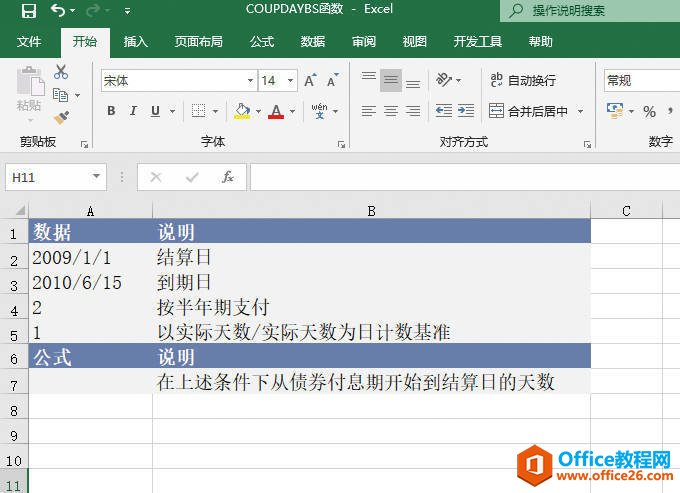Click the Decrease Indent icon
680x493 pixels.
coord(444,111)
